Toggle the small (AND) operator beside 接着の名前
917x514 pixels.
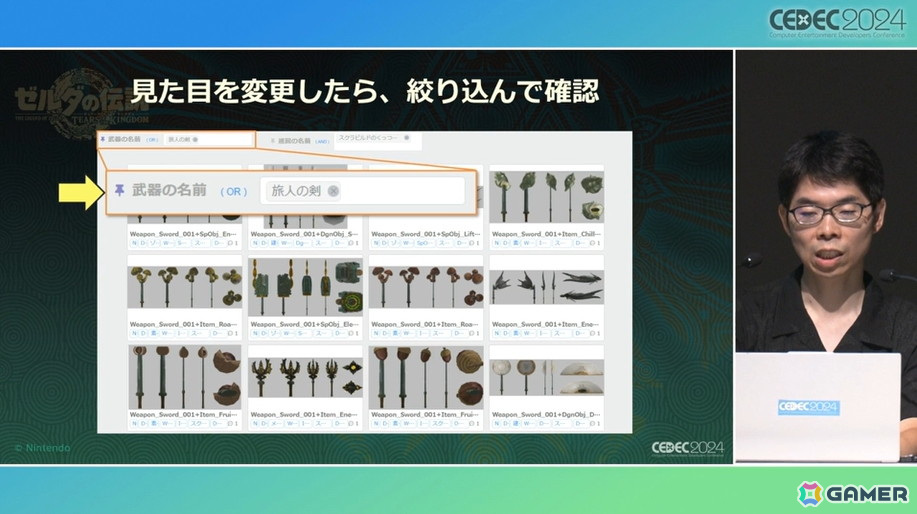tap(322, 141)
